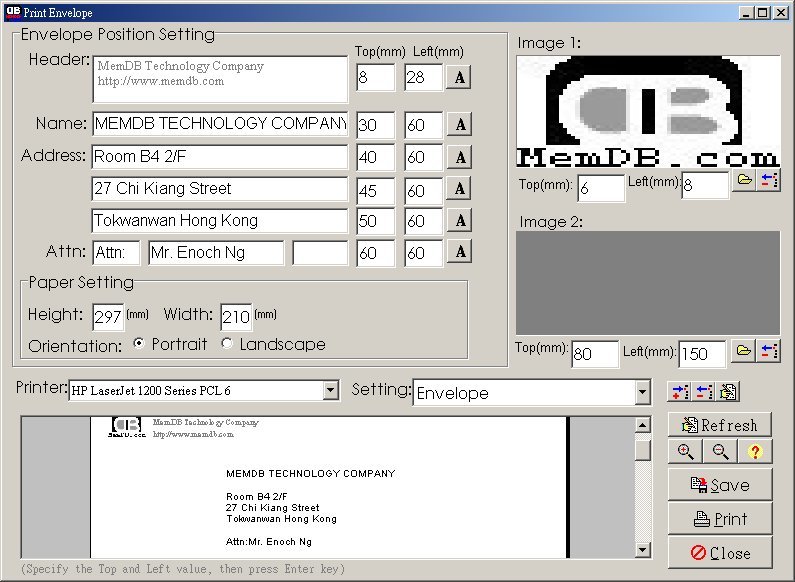Click the delete setting icon beside Setting dropdown
This screenshot has height=582, width=795.
pyautogui.click(x=704, y=391)
